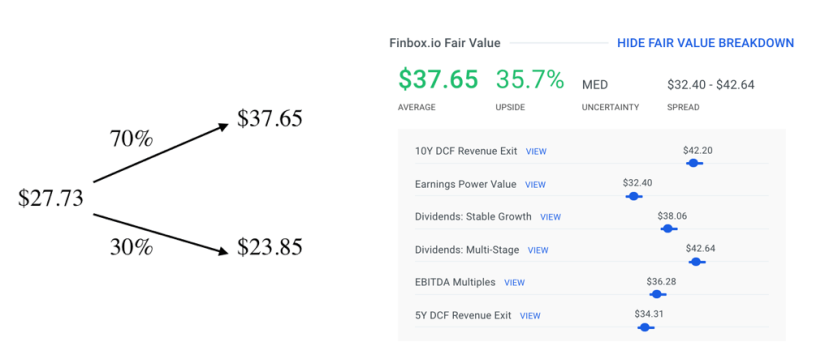Image resolution: width=825 pixels, height=363 pixels.
Task: Click the $27.73 starting price in diagram
Action: pyautogui.click(x=51, y=198)
